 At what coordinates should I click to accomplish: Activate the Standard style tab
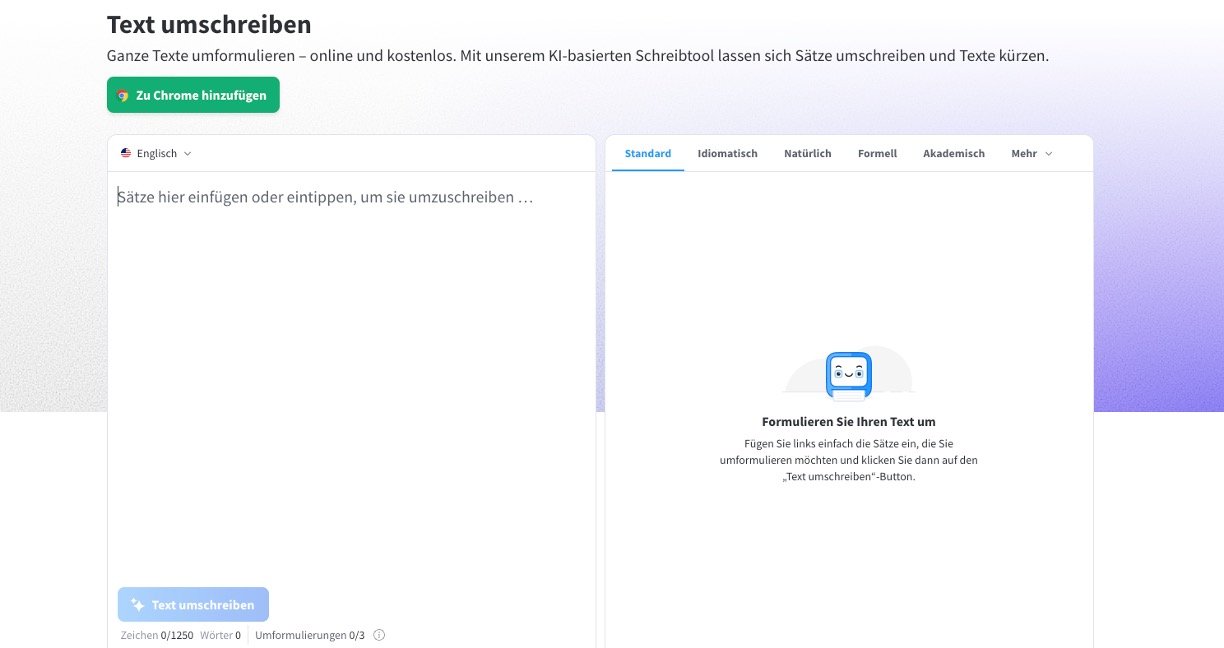tap(647, 153)
